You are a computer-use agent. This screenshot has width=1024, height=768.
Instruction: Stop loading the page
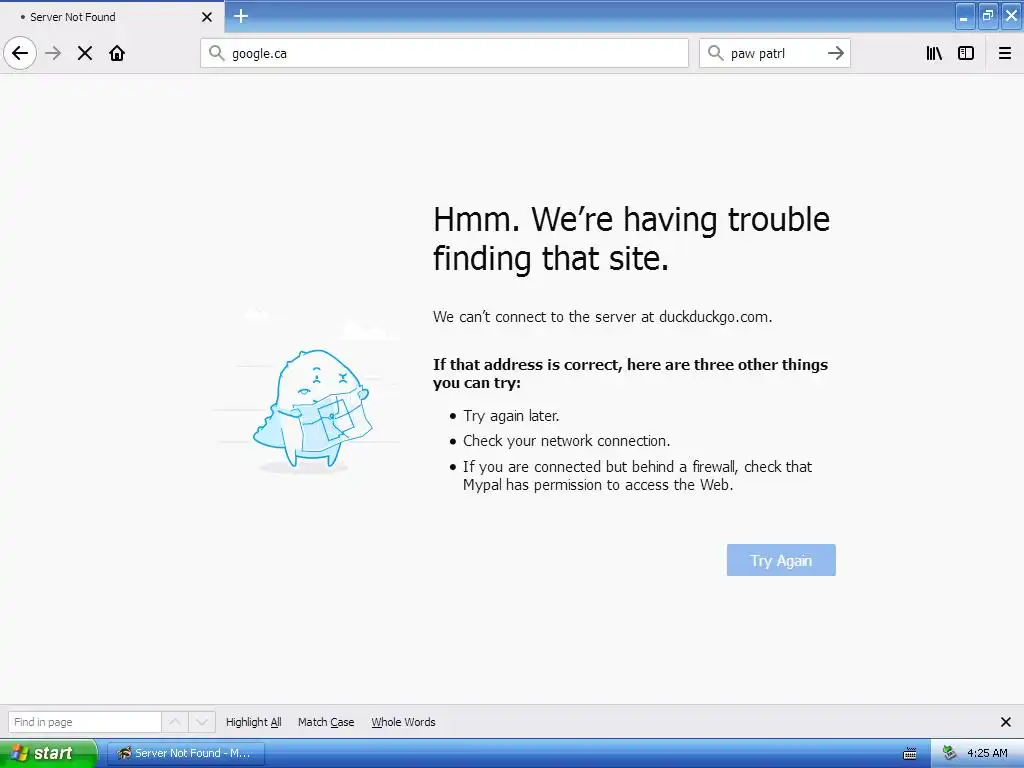pos(85,53)
